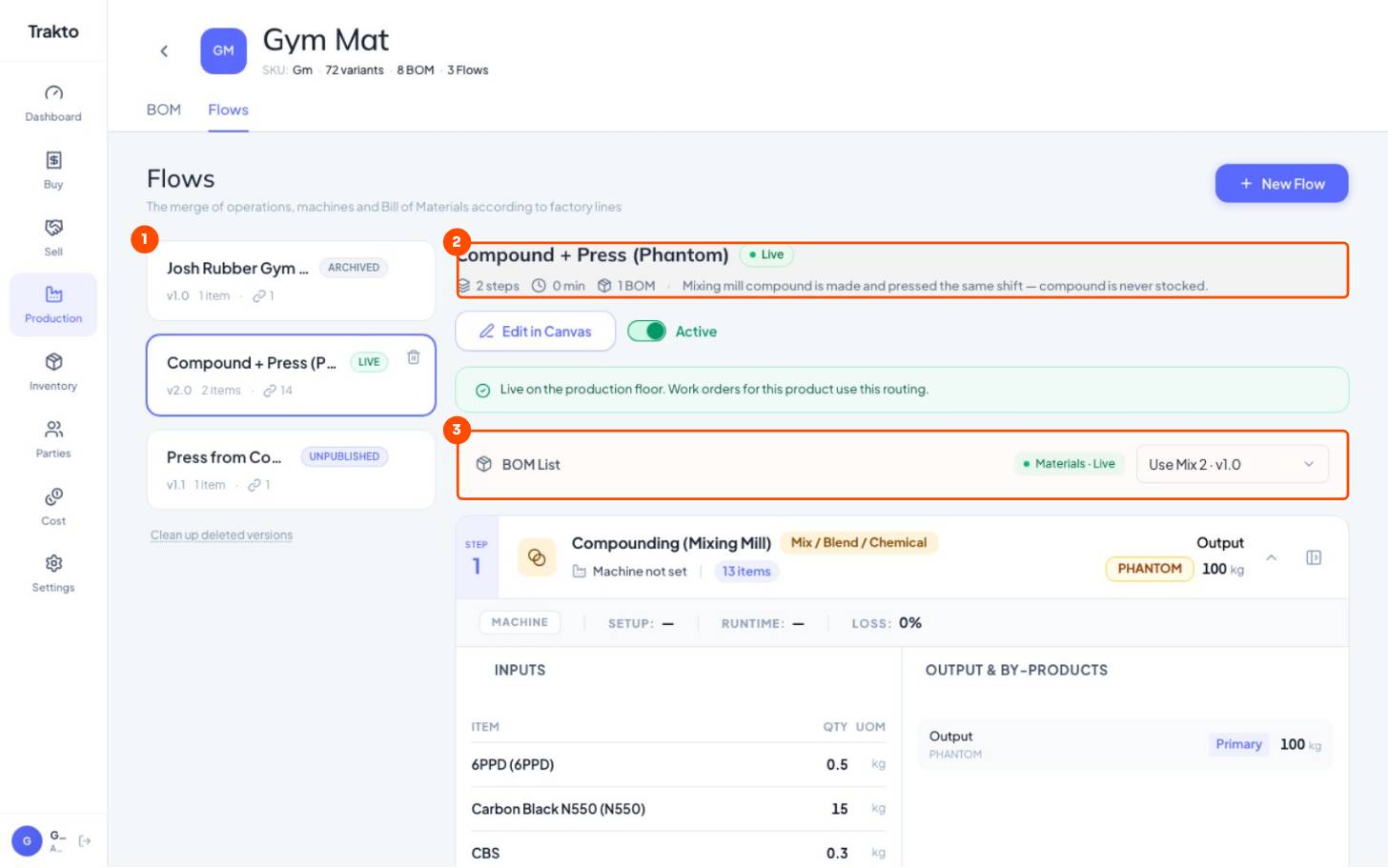Switch to the BOM tab
The height and width of the screenshot is (868, 1388).
click(x=164, y=111)
